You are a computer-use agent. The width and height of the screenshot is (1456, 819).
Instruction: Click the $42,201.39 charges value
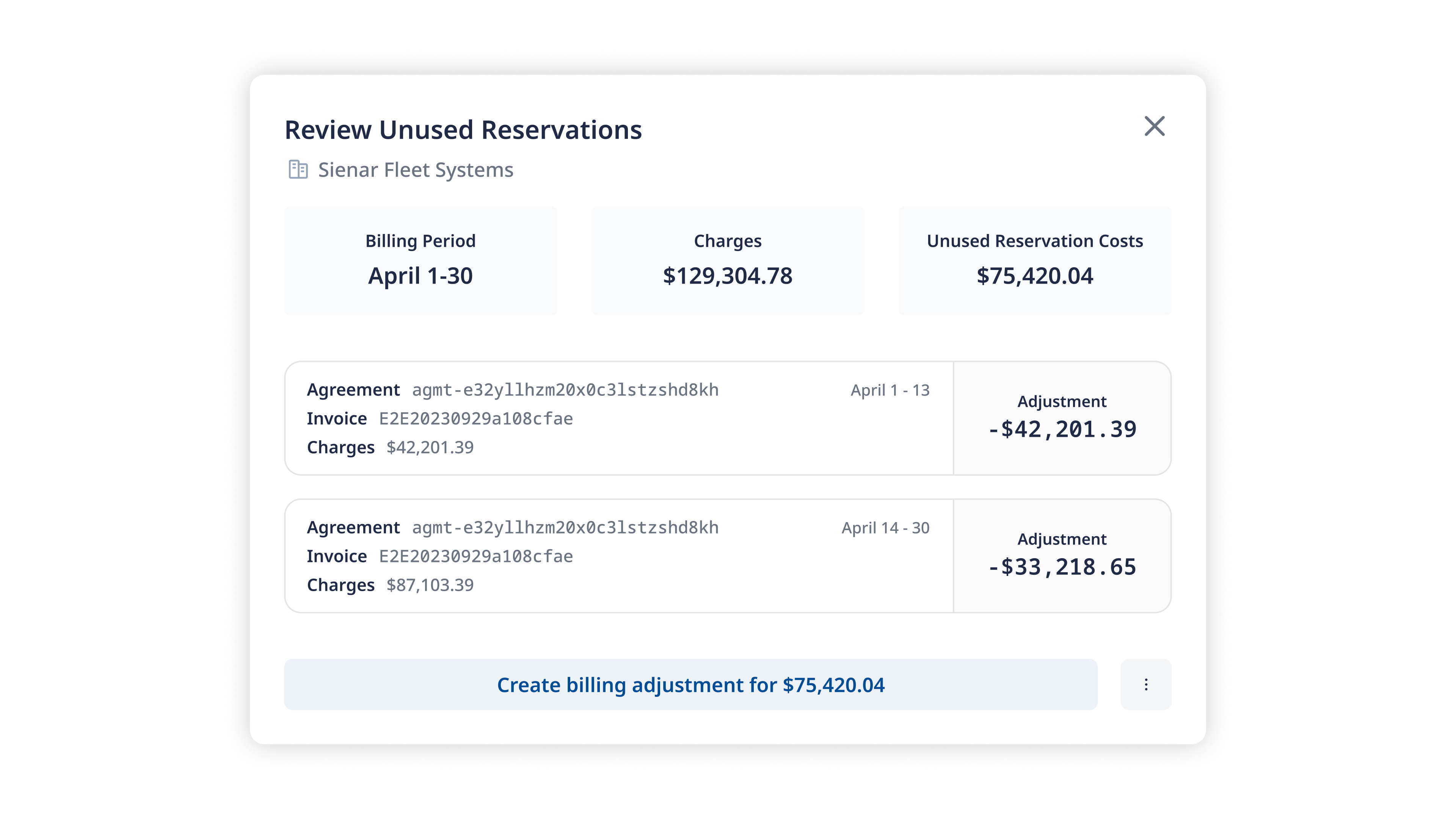click(x=430, y=448)
